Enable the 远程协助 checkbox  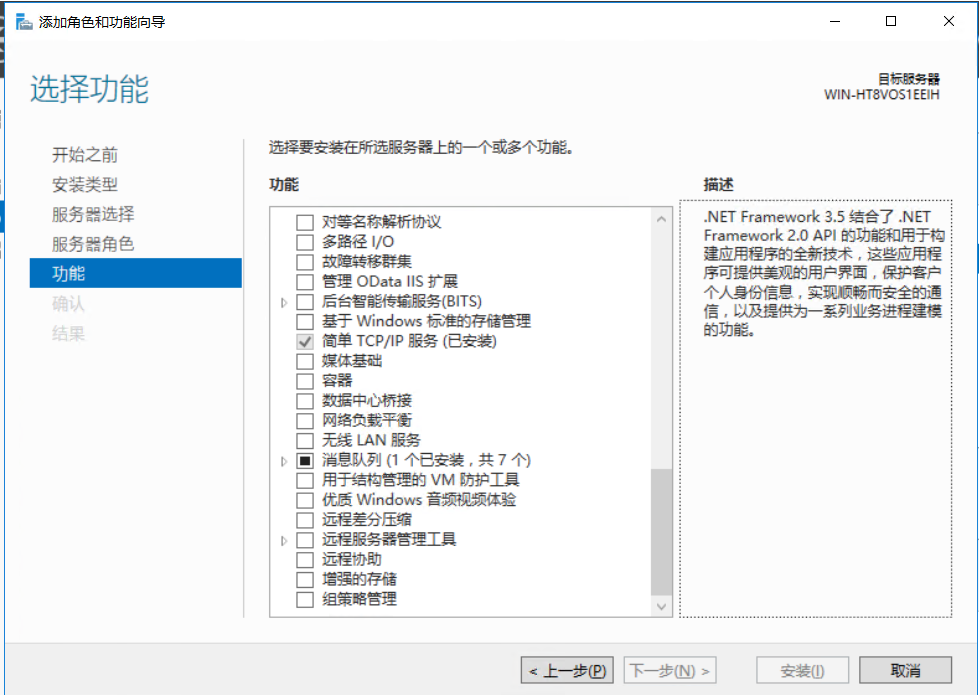coord(303,559)
